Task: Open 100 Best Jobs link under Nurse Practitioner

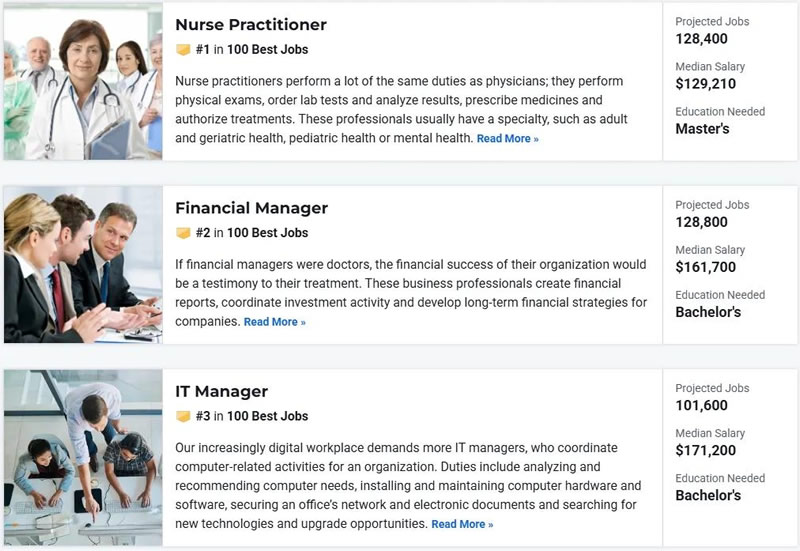Action: pos(267,49)
